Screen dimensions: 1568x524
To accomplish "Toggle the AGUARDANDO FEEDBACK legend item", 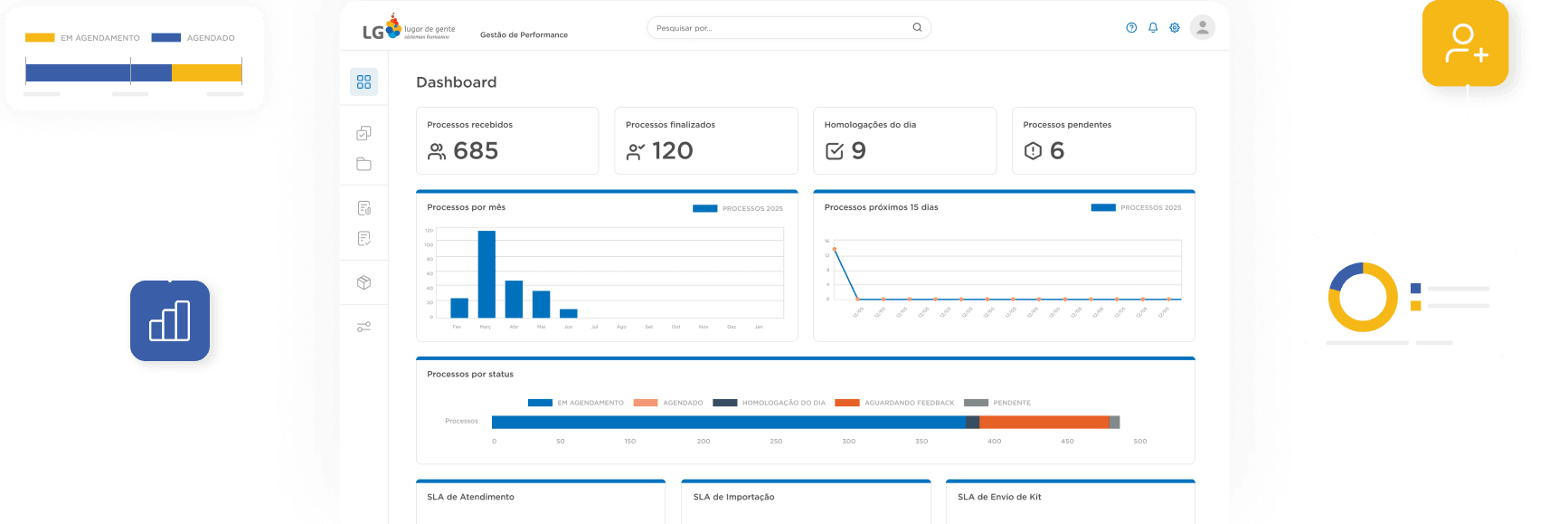I will [894, 403].
